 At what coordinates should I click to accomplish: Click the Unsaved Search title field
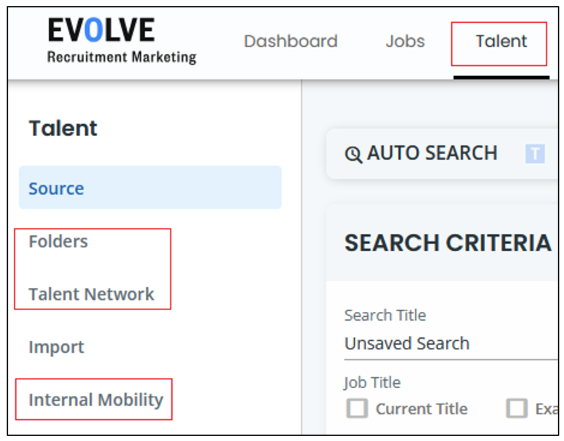(451, 344)
